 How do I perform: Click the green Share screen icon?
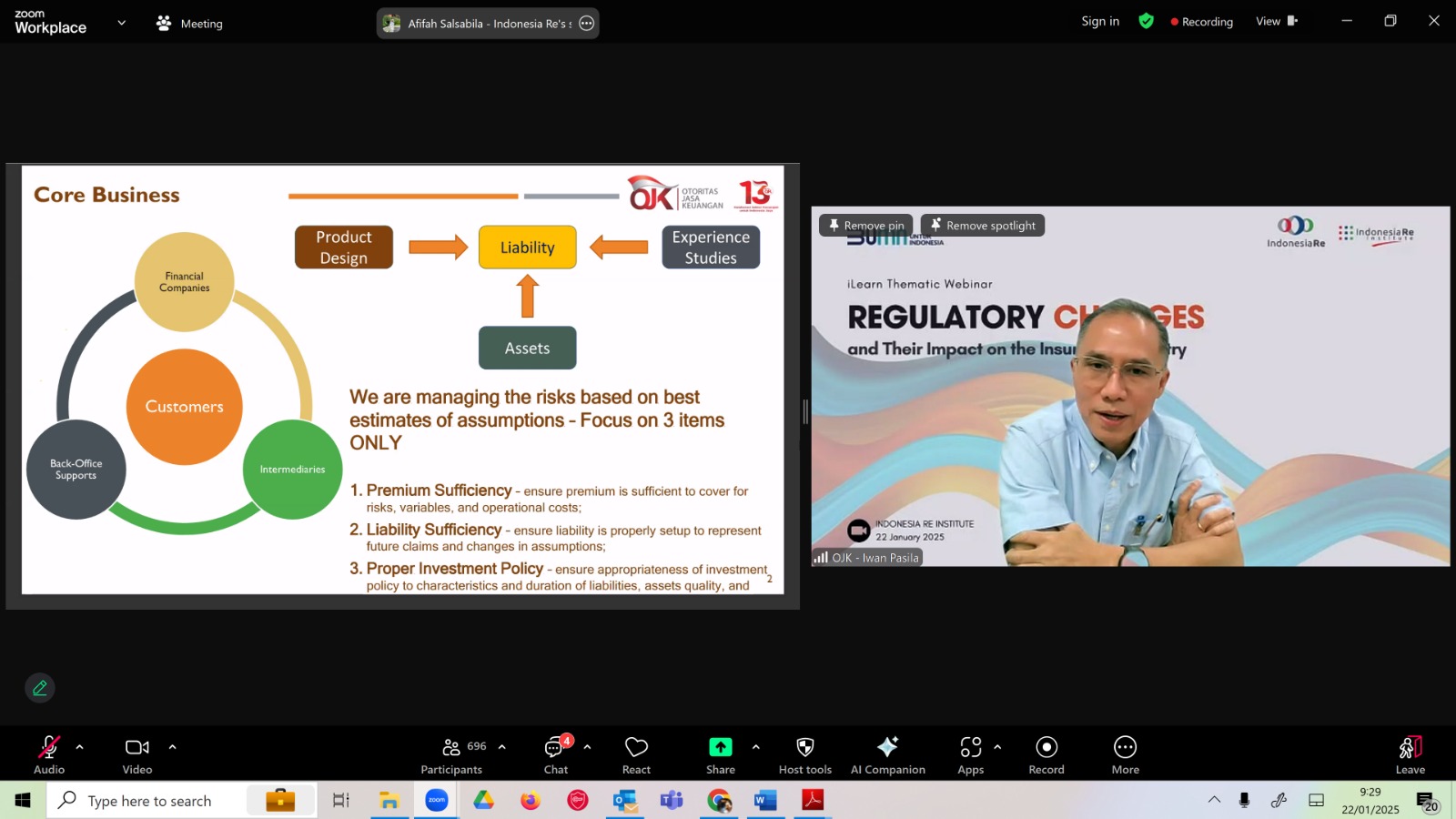click(721, 747)
